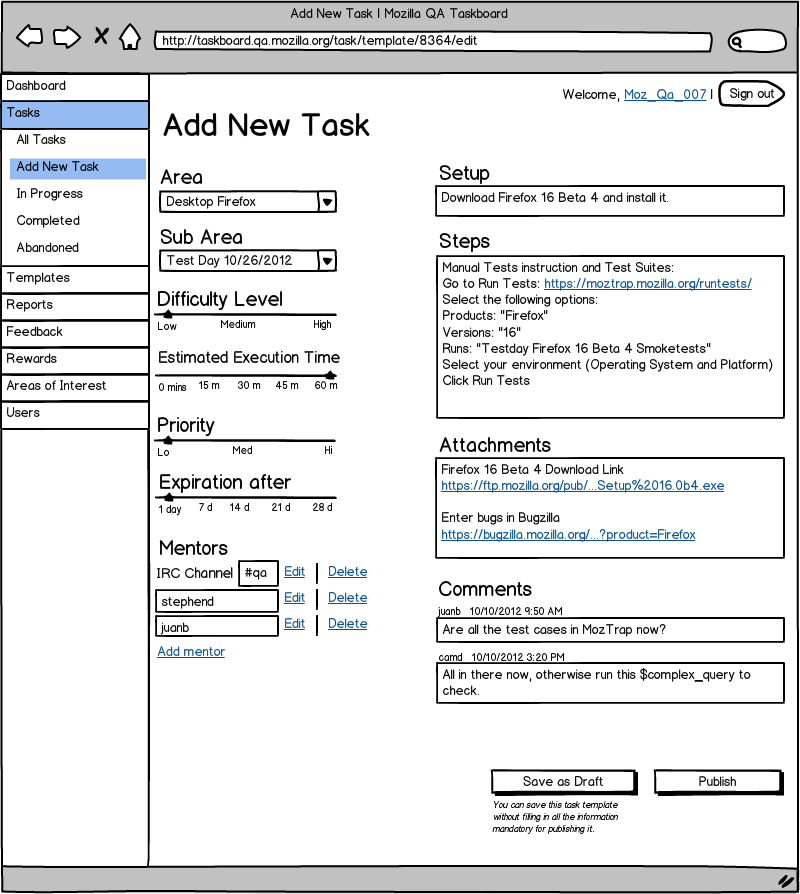Image resolution: width=800 pixels, height=894 pixels.
Task: Open the Rewards sidebar section
Action: tap(75, 359)
